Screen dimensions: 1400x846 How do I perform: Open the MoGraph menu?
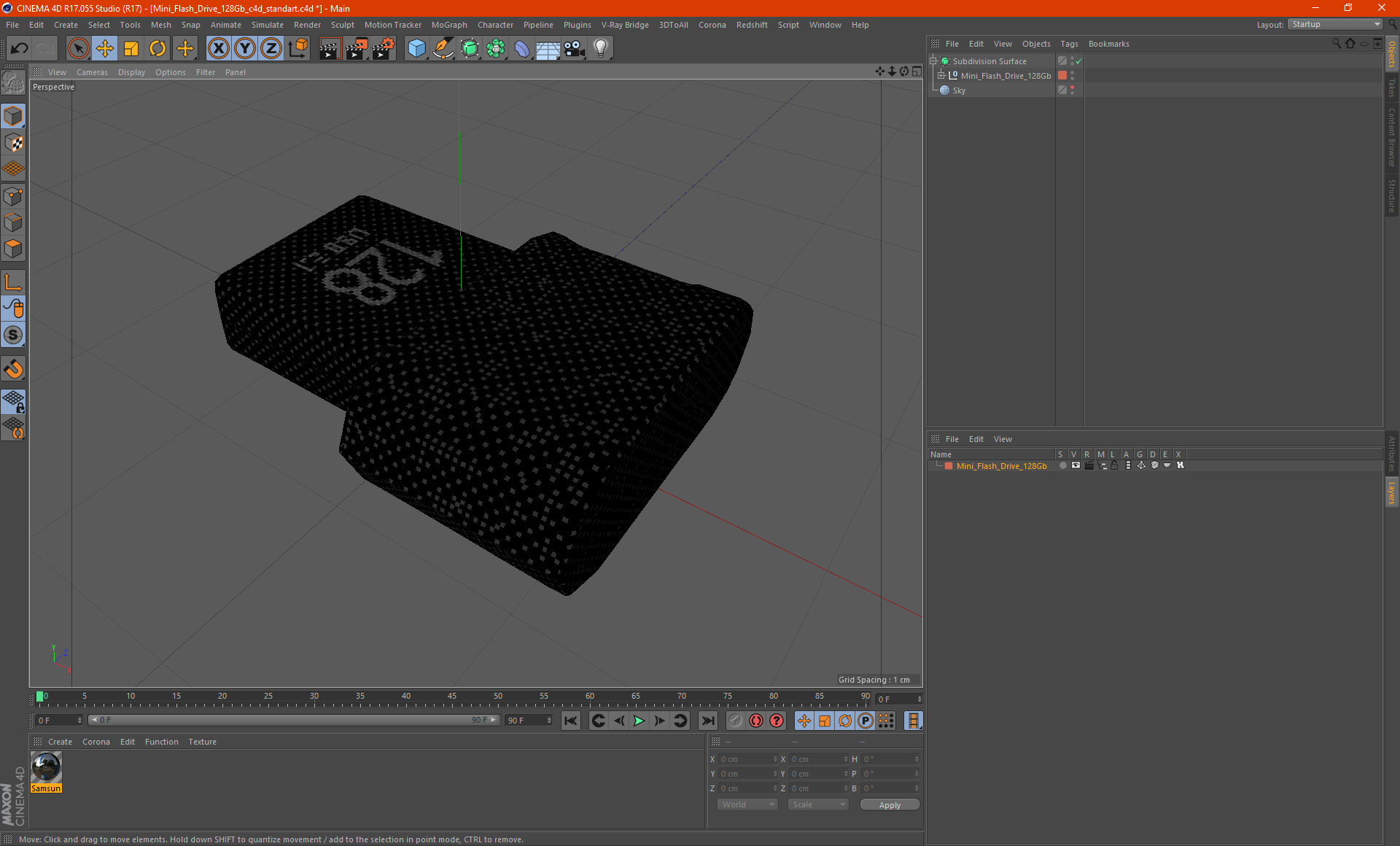click(x=449, y=25)
